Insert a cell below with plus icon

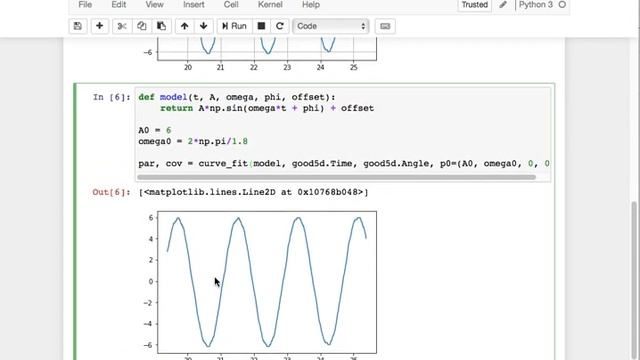pyautogui.click(x=99, y=26)
